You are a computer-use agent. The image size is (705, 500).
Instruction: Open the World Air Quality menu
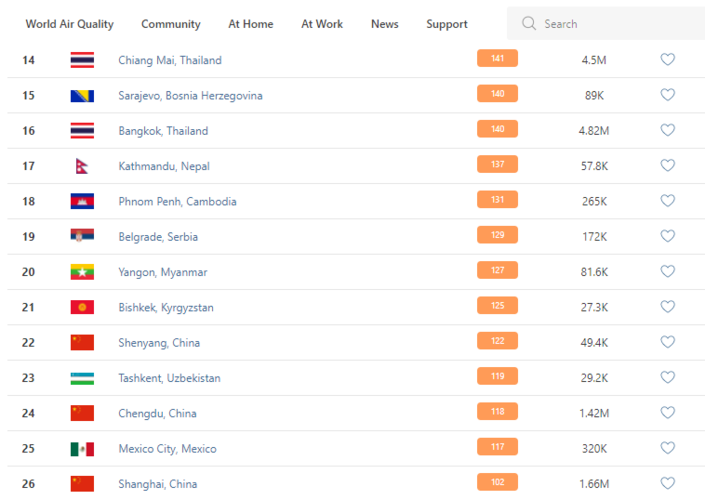point(69,24)
